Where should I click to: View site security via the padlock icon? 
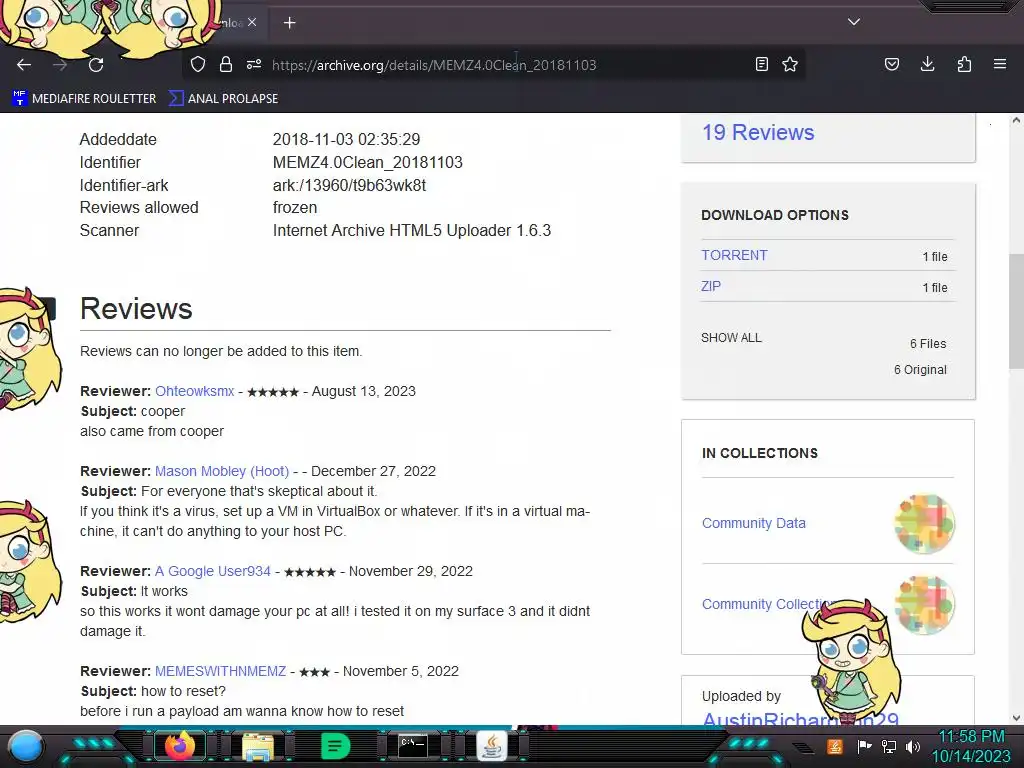pyautogui.click(x=226, y=64)
